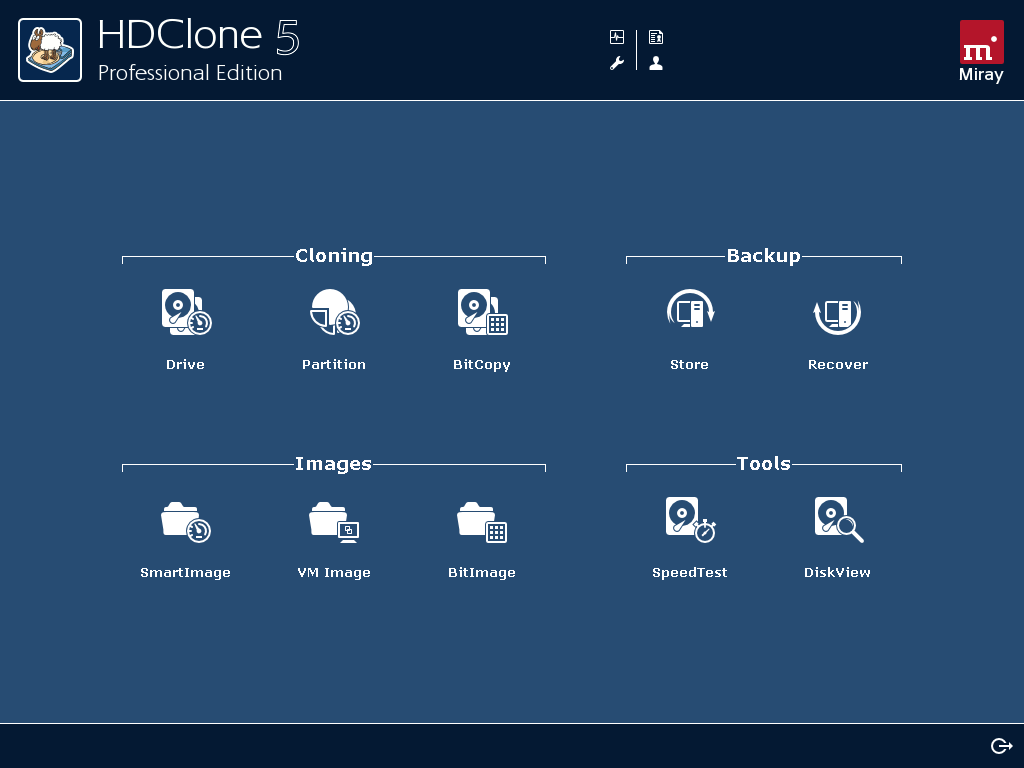Screen dimensions: 1024x768
Task: Click the Cloning section heading
Action: 334,256
